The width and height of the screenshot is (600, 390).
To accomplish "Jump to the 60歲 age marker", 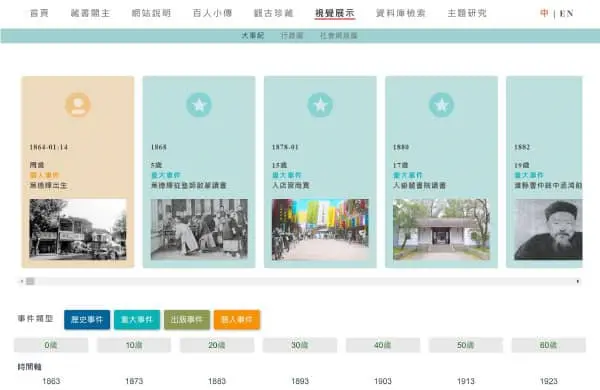I will point(548,345).
